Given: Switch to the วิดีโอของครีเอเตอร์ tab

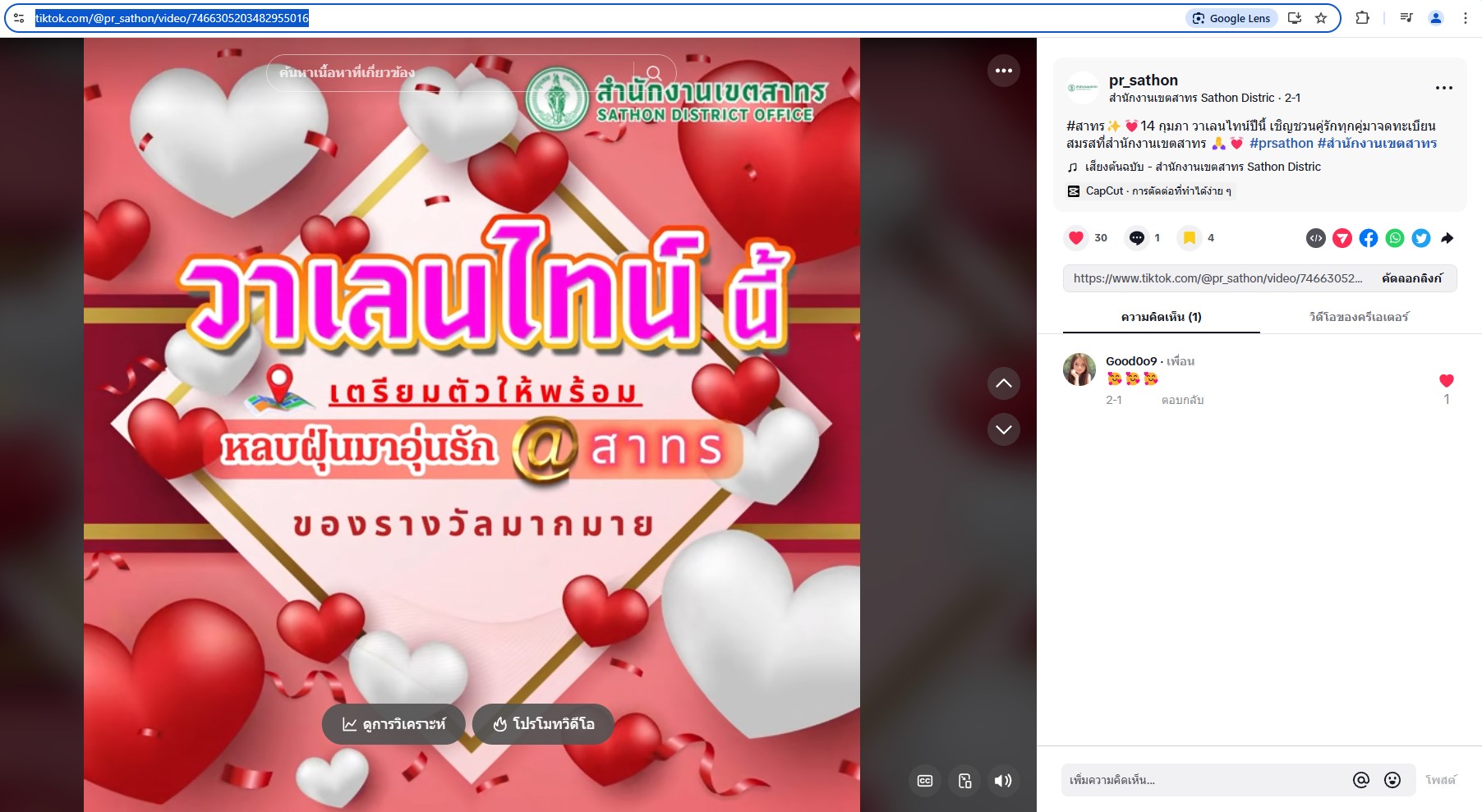Looking at the screenshot, I should pyautogui.click(x=1359, y=317).
